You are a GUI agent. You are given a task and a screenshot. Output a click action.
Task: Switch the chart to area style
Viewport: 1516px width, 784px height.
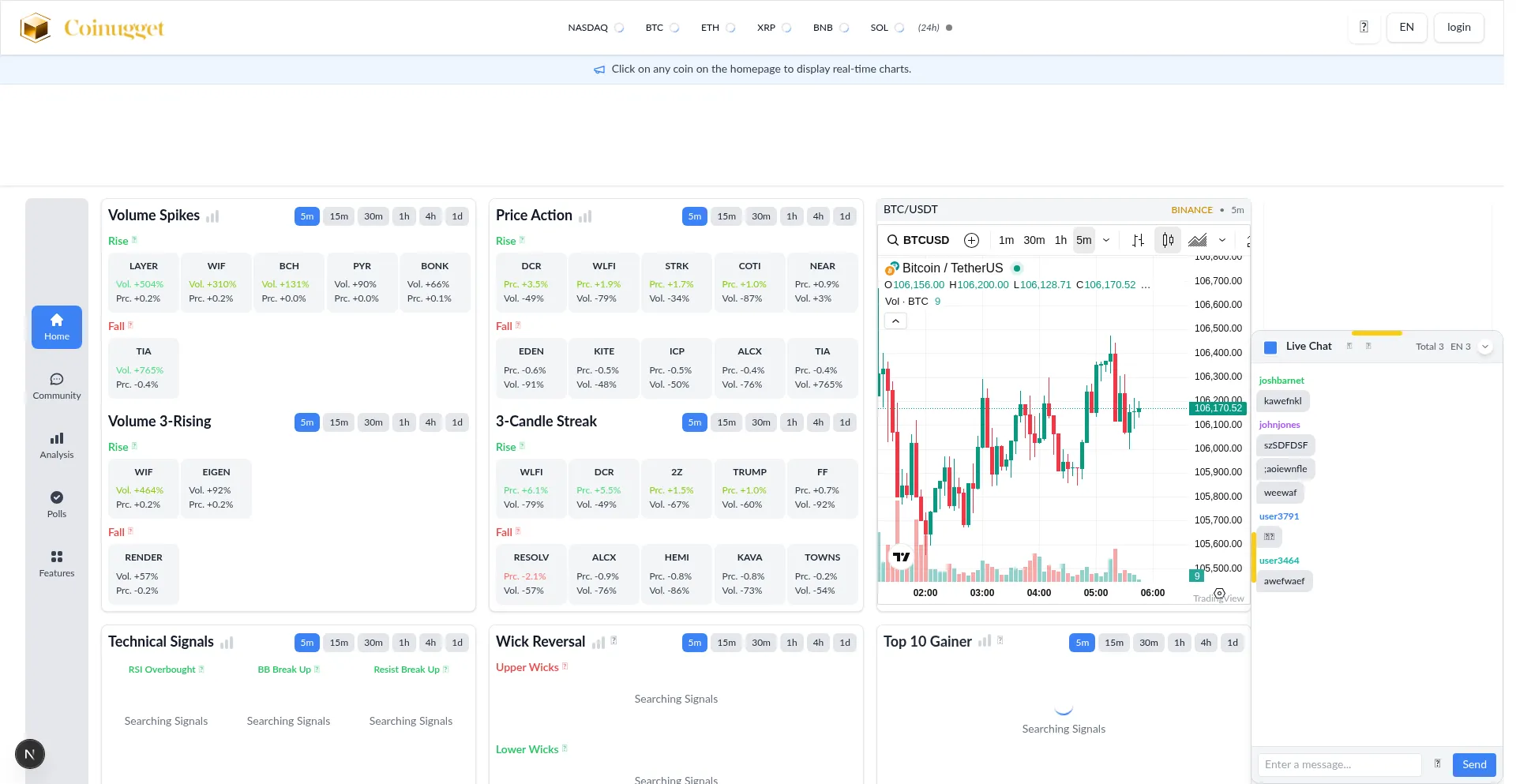[x=1198, y=240]
